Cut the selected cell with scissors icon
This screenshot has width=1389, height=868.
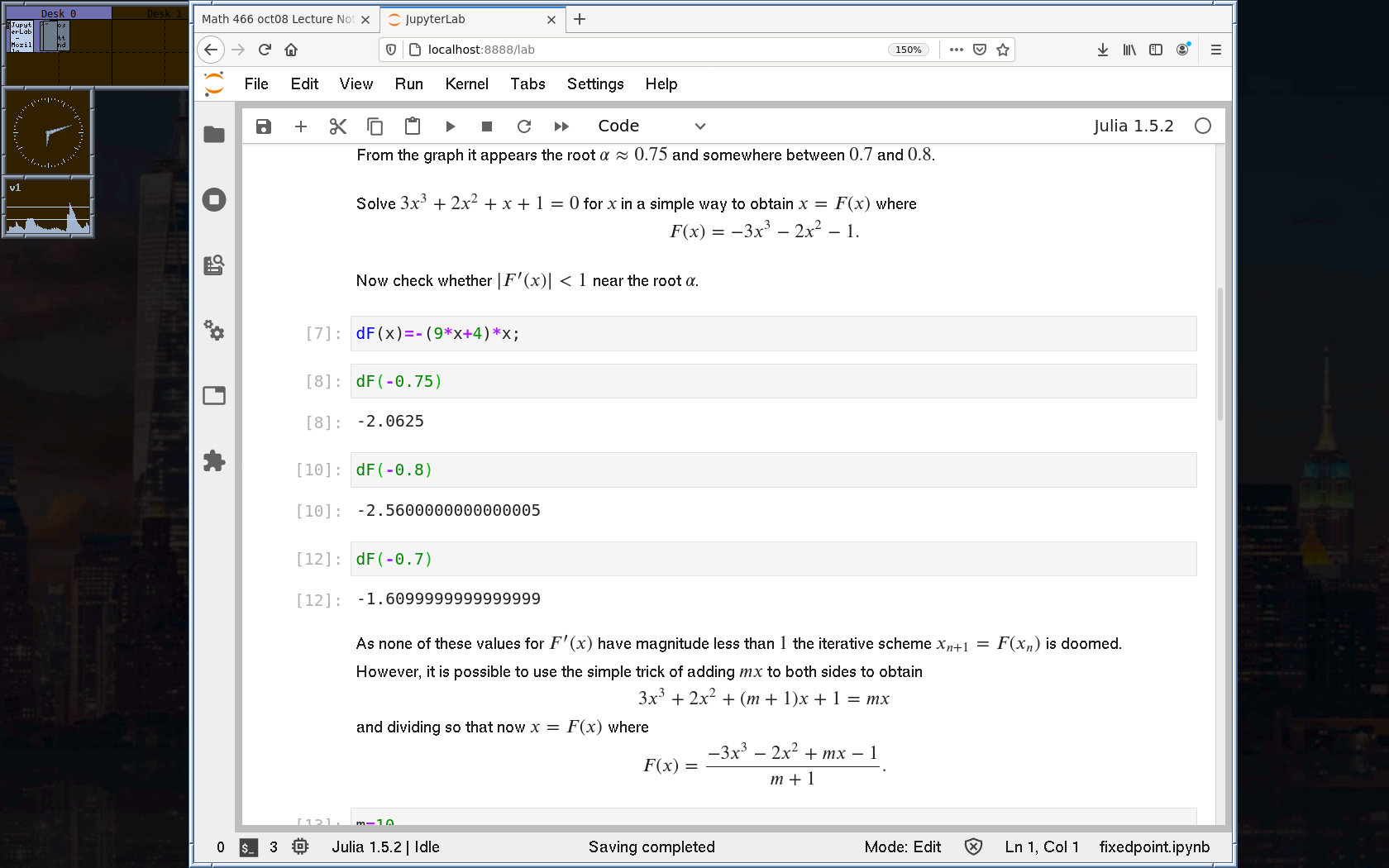tap(337, 126)
